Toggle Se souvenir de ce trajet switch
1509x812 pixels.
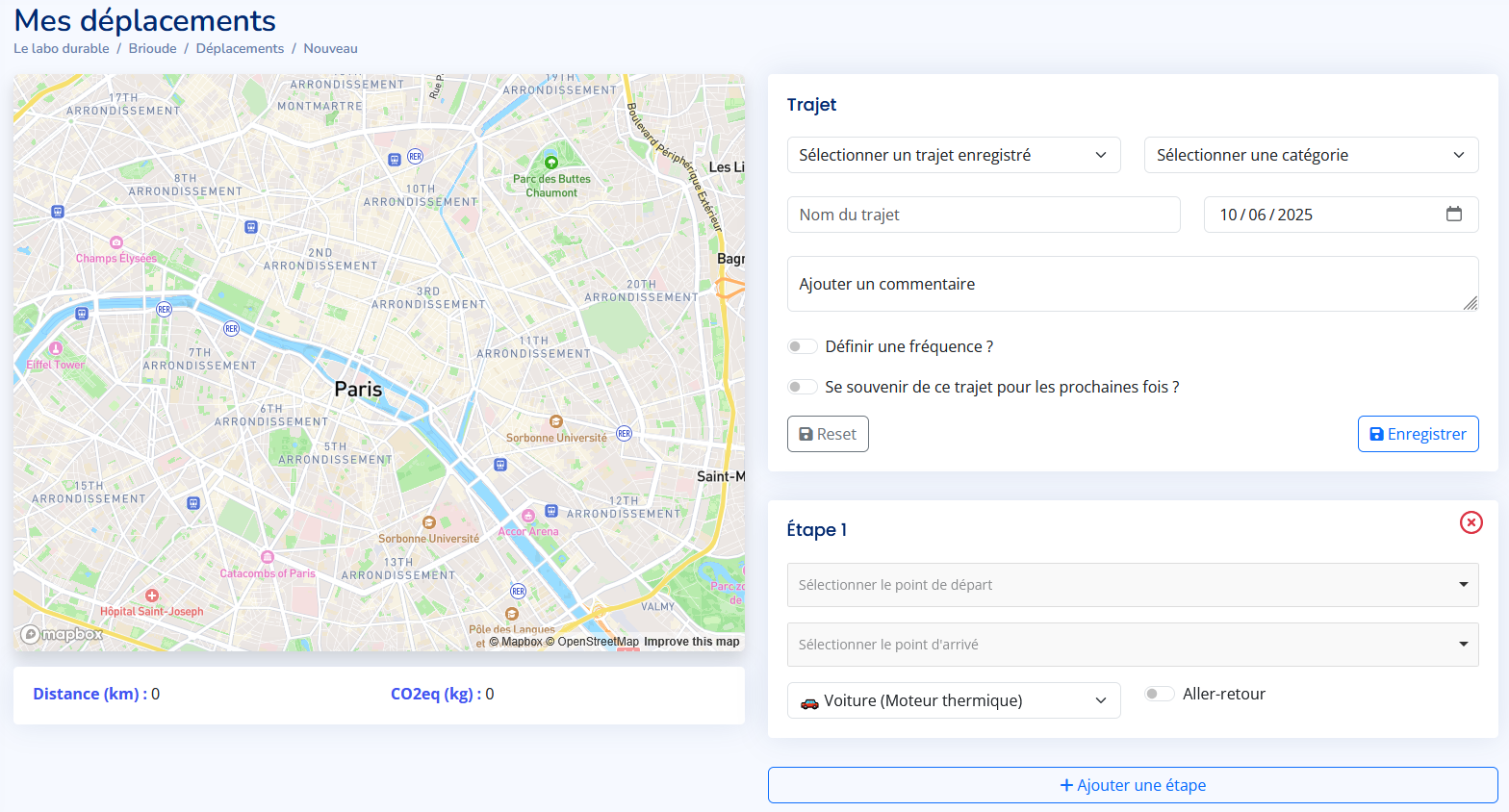coord(803,387)
